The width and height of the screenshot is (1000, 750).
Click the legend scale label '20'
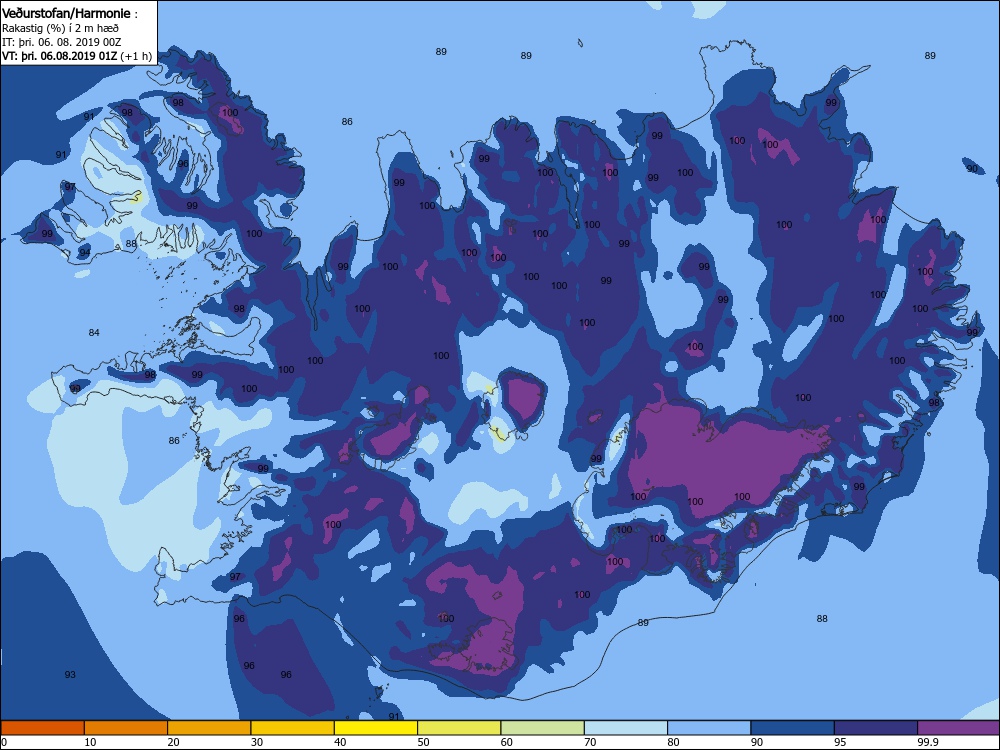point(173,742)
